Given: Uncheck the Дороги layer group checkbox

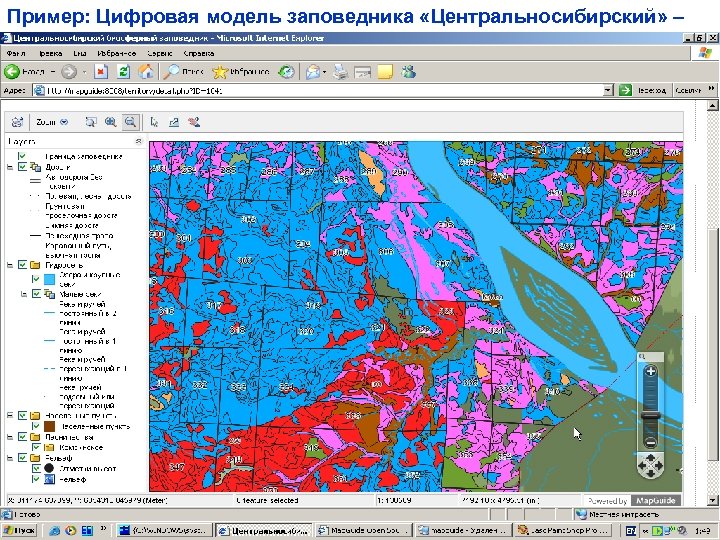Looking at the screenshot, I should click(22, 167).
